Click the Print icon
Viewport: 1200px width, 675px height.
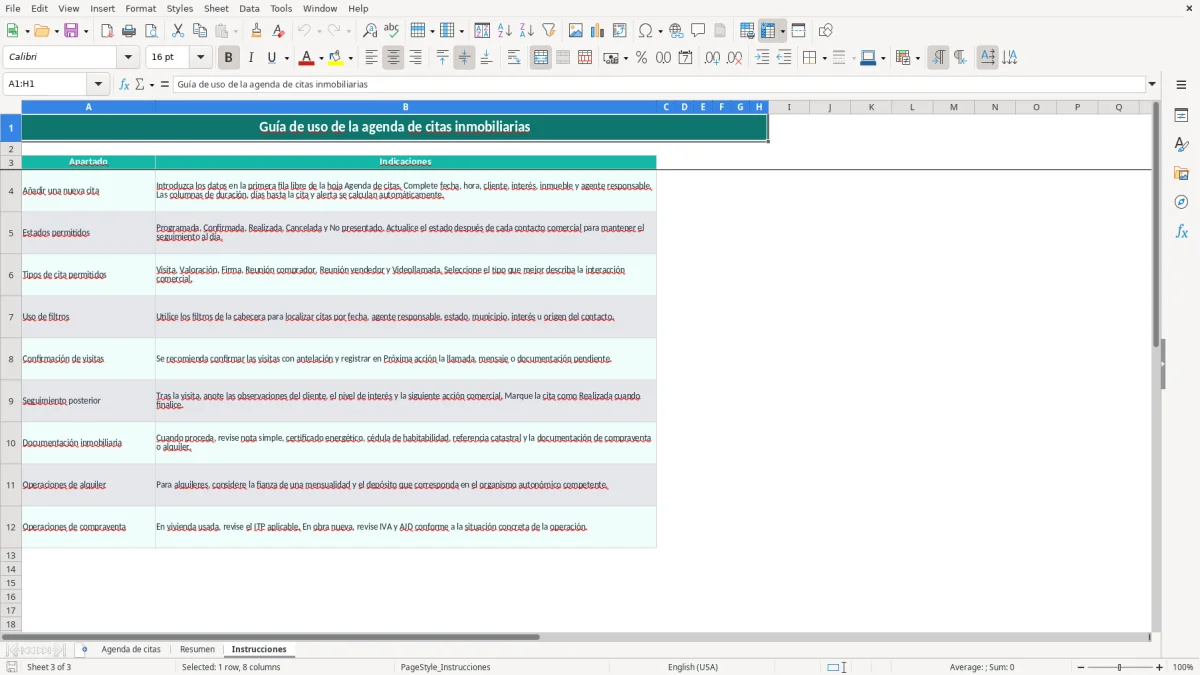(x=129, y=31)
